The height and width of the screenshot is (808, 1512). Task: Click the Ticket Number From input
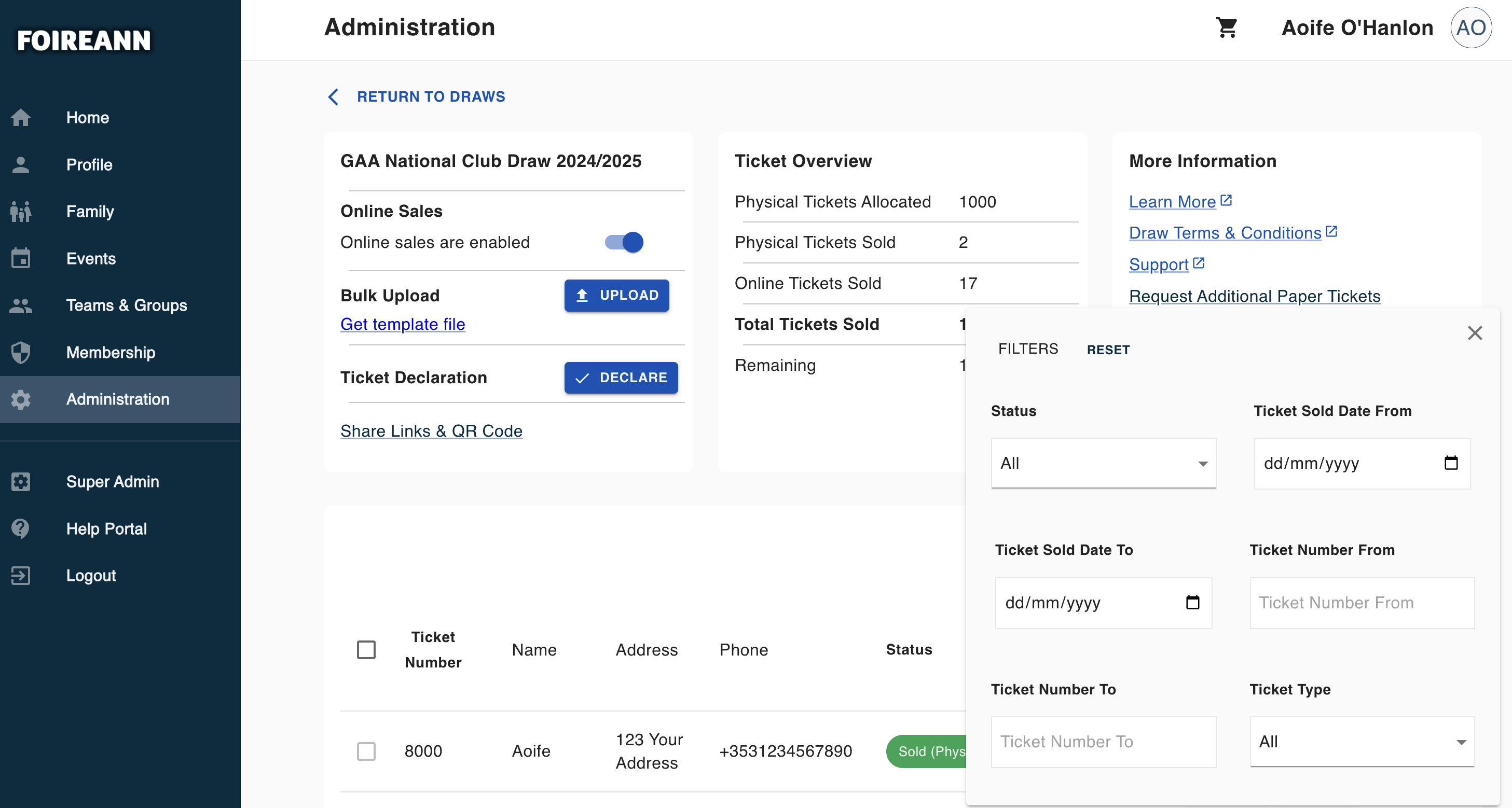click(x=1362, y=603)
